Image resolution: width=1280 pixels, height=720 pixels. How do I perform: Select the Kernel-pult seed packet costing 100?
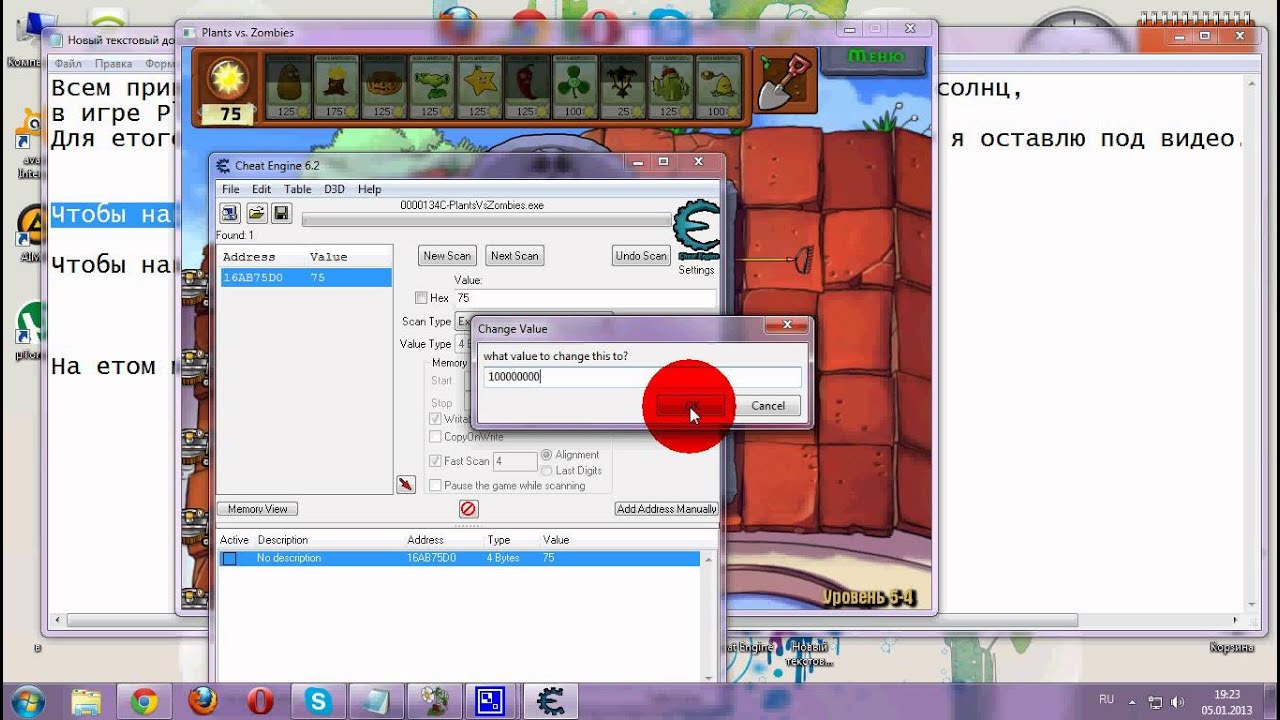[x=719, y=88]
